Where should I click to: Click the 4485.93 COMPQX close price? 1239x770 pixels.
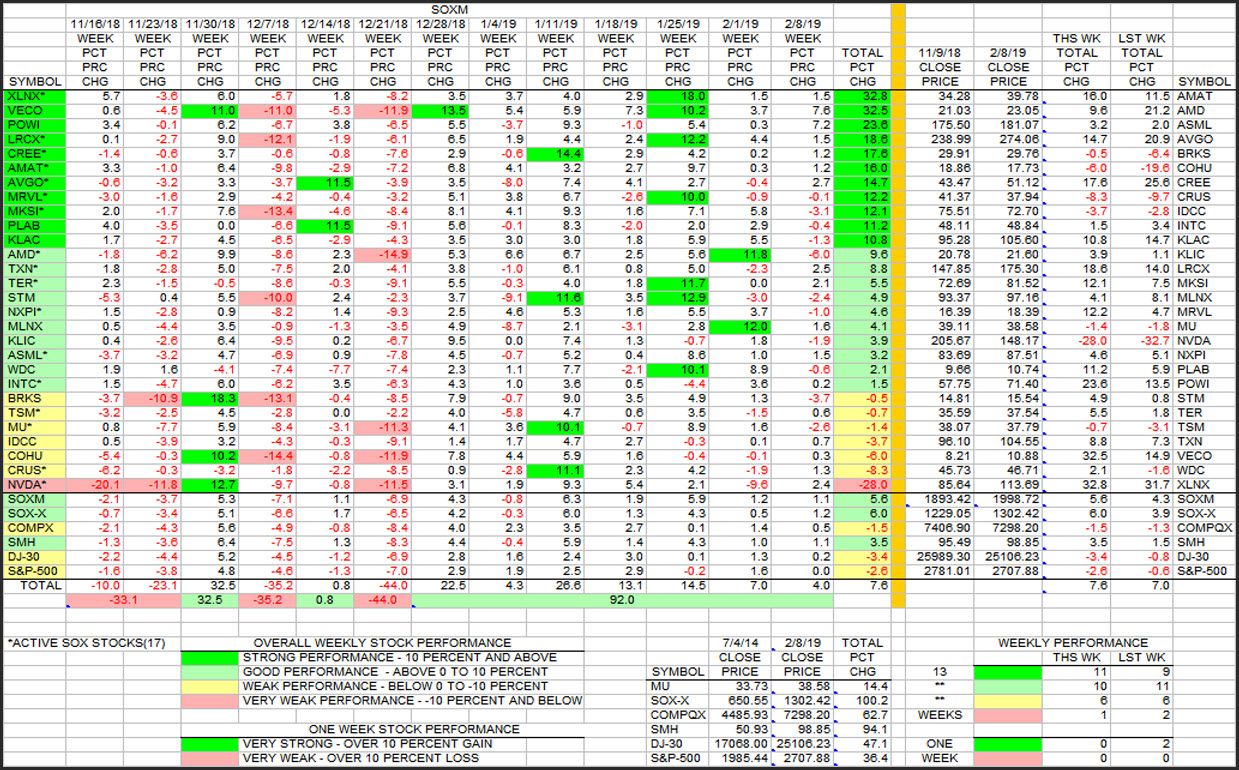pos(740,716)
